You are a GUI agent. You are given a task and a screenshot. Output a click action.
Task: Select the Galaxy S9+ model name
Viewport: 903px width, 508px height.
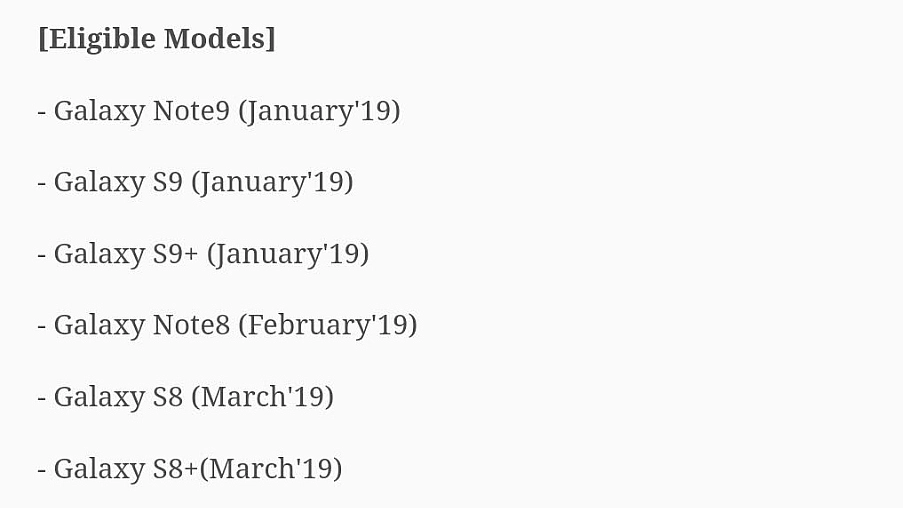pos(126,254)
